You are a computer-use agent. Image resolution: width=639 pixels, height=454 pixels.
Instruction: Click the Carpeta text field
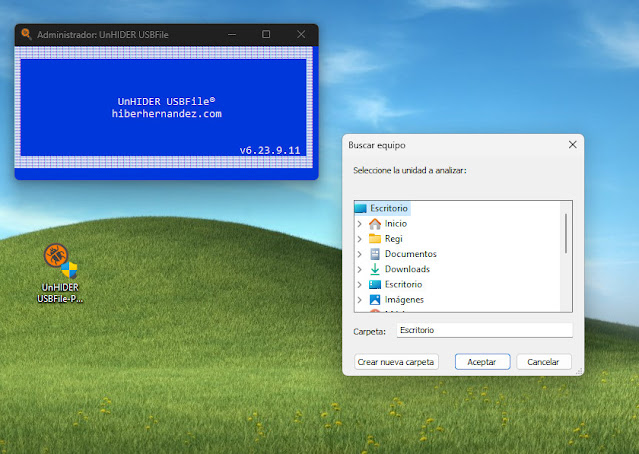pyautogui.click(x=485, y=330)
